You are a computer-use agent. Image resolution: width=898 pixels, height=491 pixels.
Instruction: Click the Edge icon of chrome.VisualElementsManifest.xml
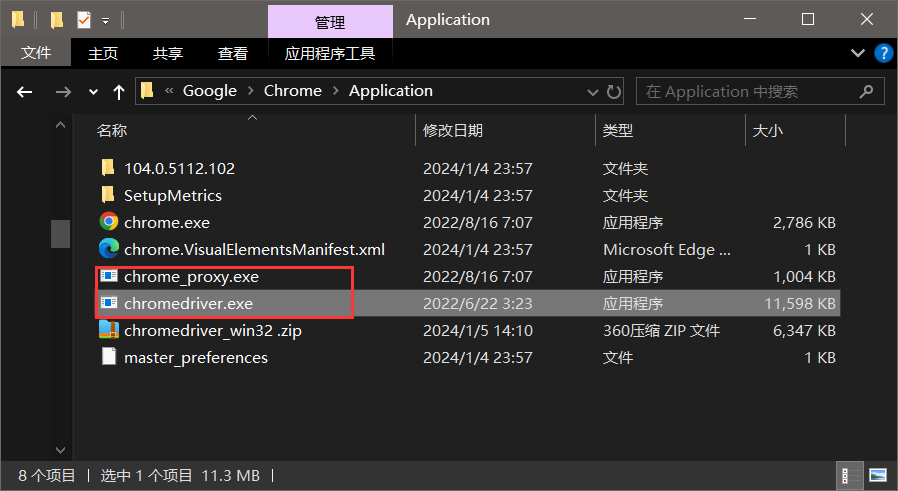108,249
